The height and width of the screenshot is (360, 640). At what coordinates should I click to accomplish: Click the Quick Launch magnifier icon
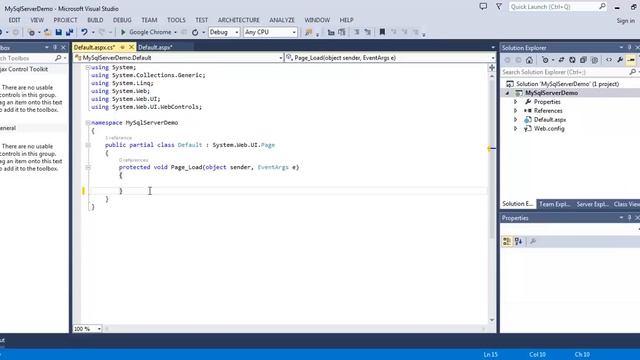click(602, 7)
